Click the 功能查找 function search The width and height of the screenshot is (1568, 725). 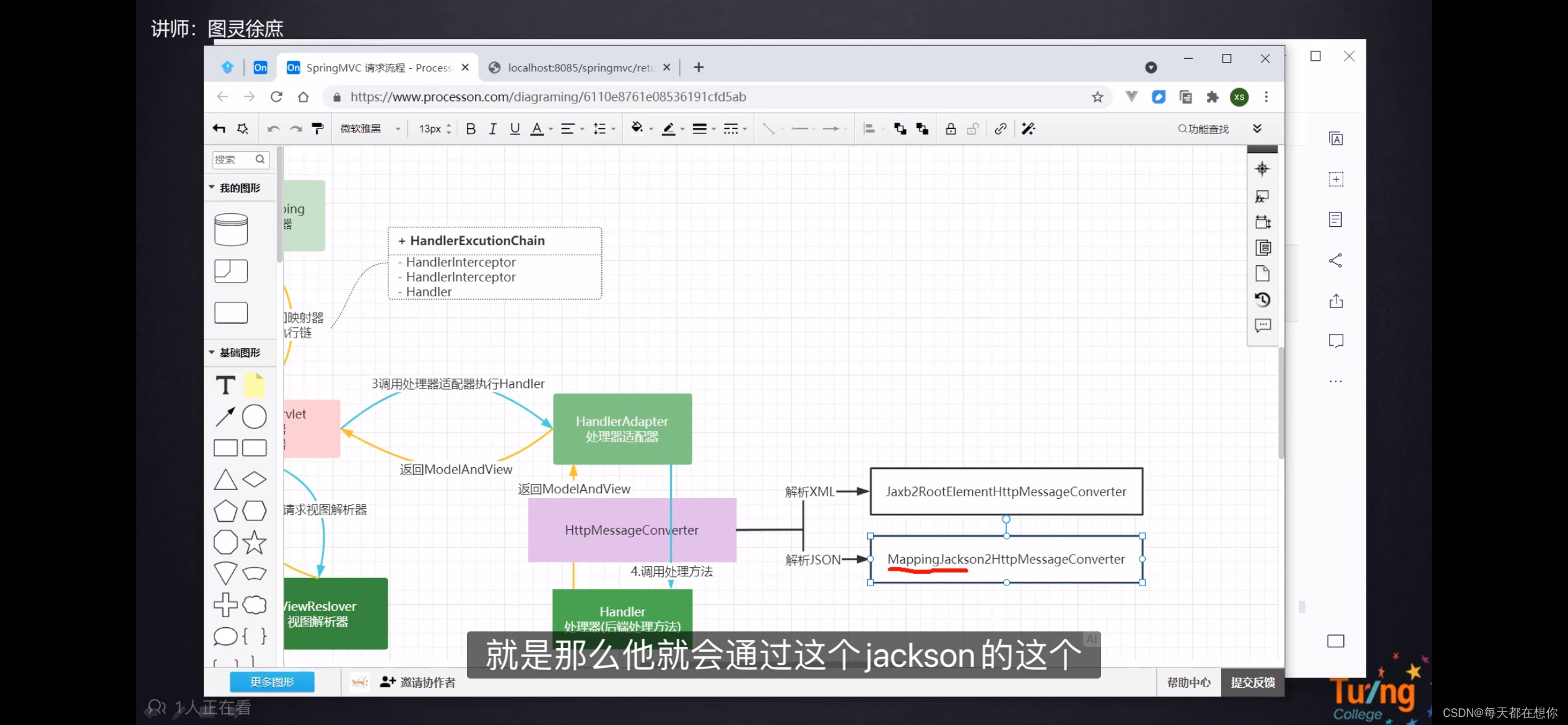click(1203, 129)
